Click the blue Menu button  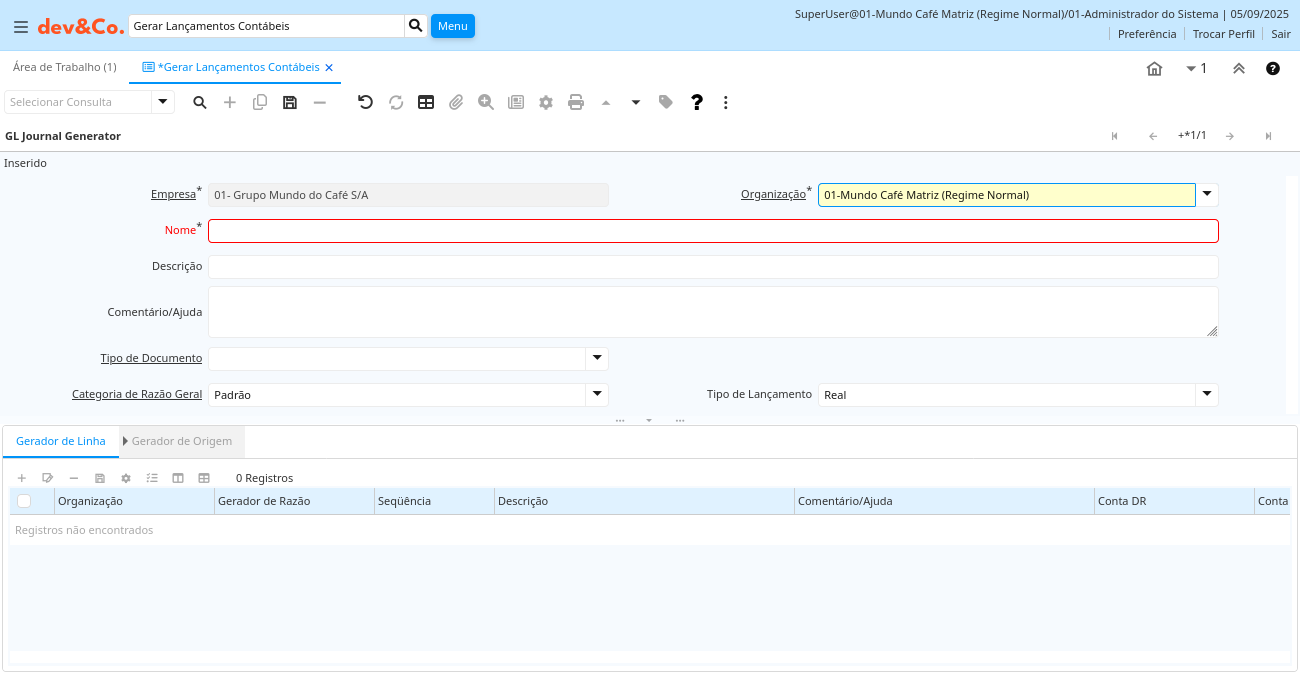[x=452, y=26]
